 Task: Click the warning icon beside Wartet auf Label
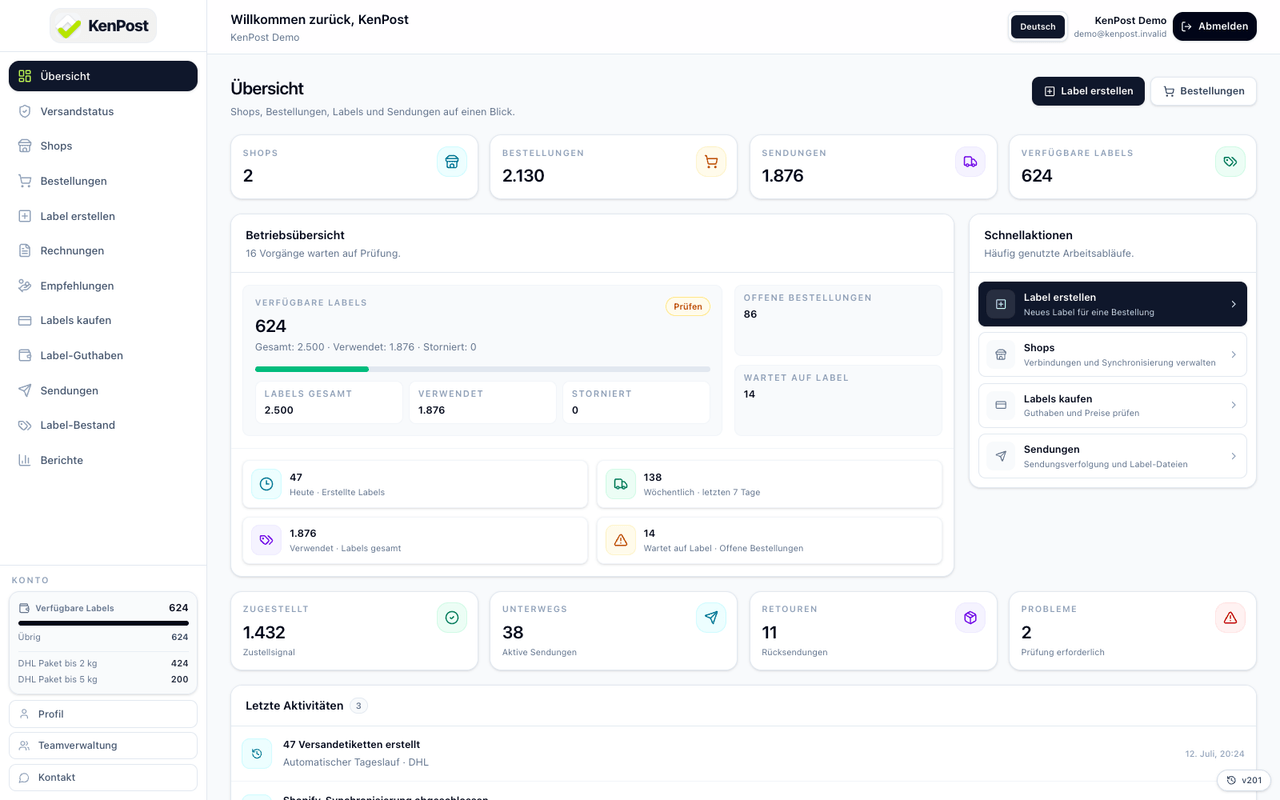click(621, 540)
